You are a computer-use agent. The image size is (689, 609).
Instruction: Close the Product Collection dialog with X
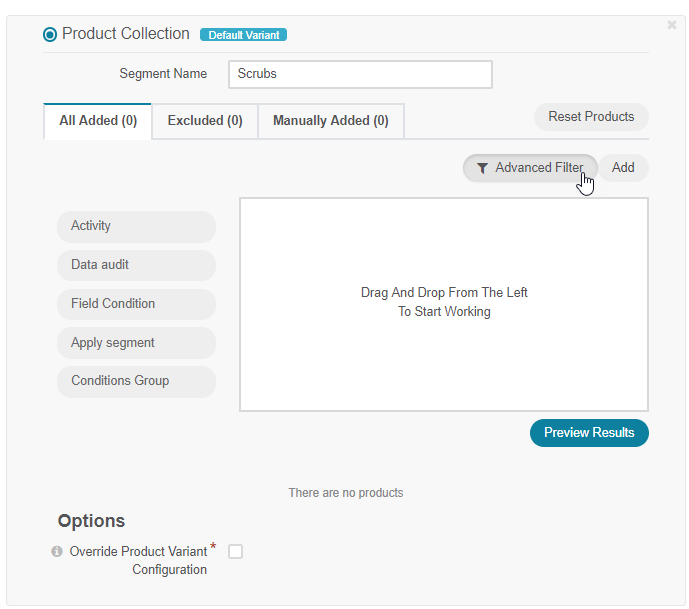[672, 25]
